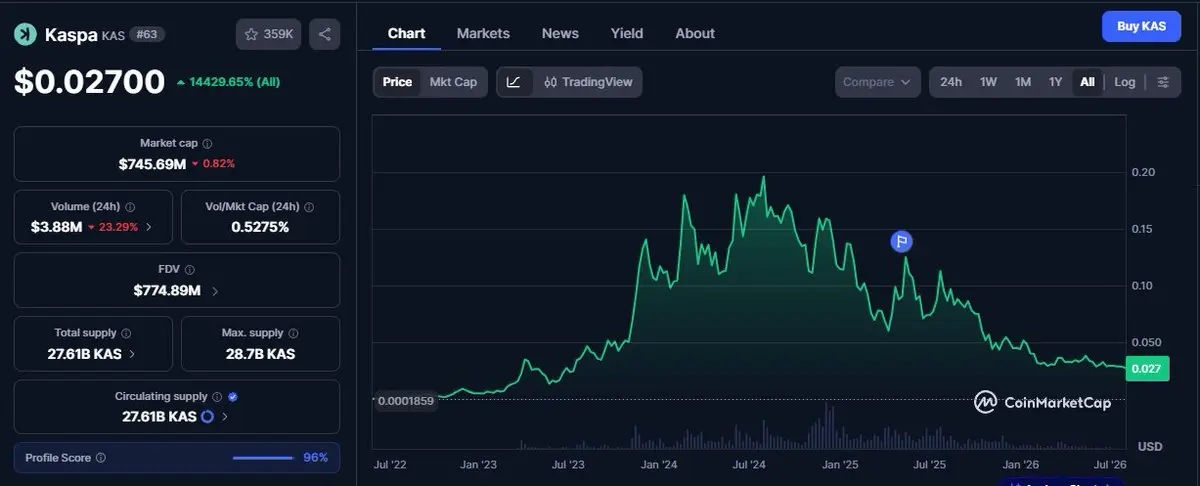Open the FDV info icon
Image resolution: width=1200 pixels, height=486 pixels.
pyautogui.click(x=190, y=270)
